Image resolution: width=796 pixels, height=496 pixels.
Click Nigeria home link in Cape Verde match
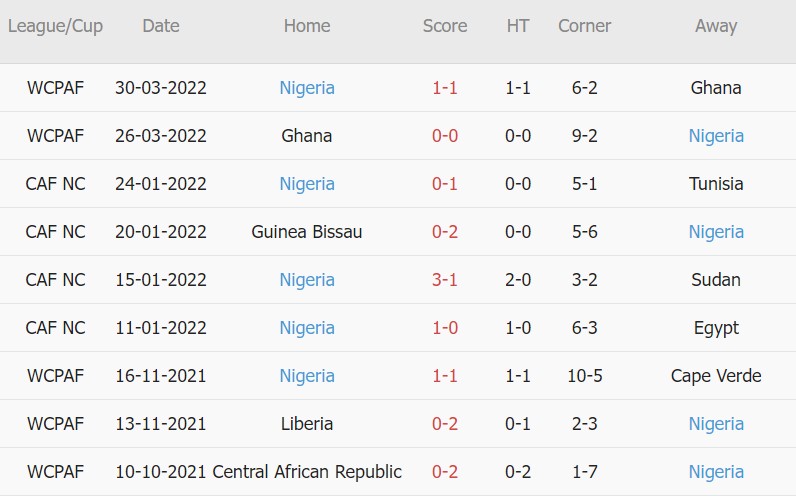pyautogui.click(x=307, y=376)
